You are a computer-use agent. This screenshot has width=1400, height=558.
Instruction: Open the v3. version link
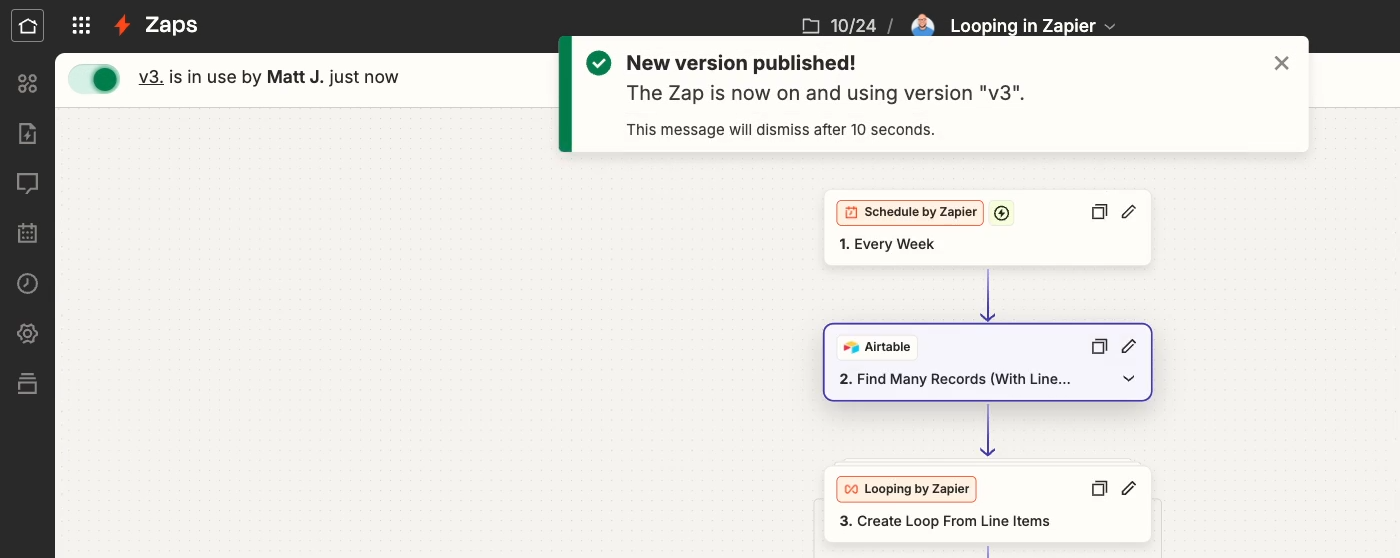pyautogui.click(x=151, y=77)
